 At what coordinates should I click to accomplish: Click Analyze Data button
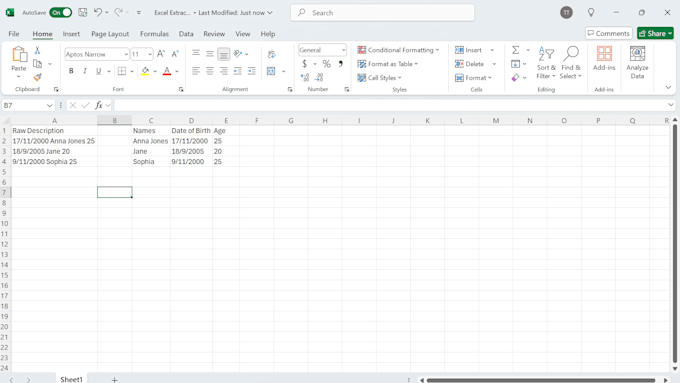637,63
